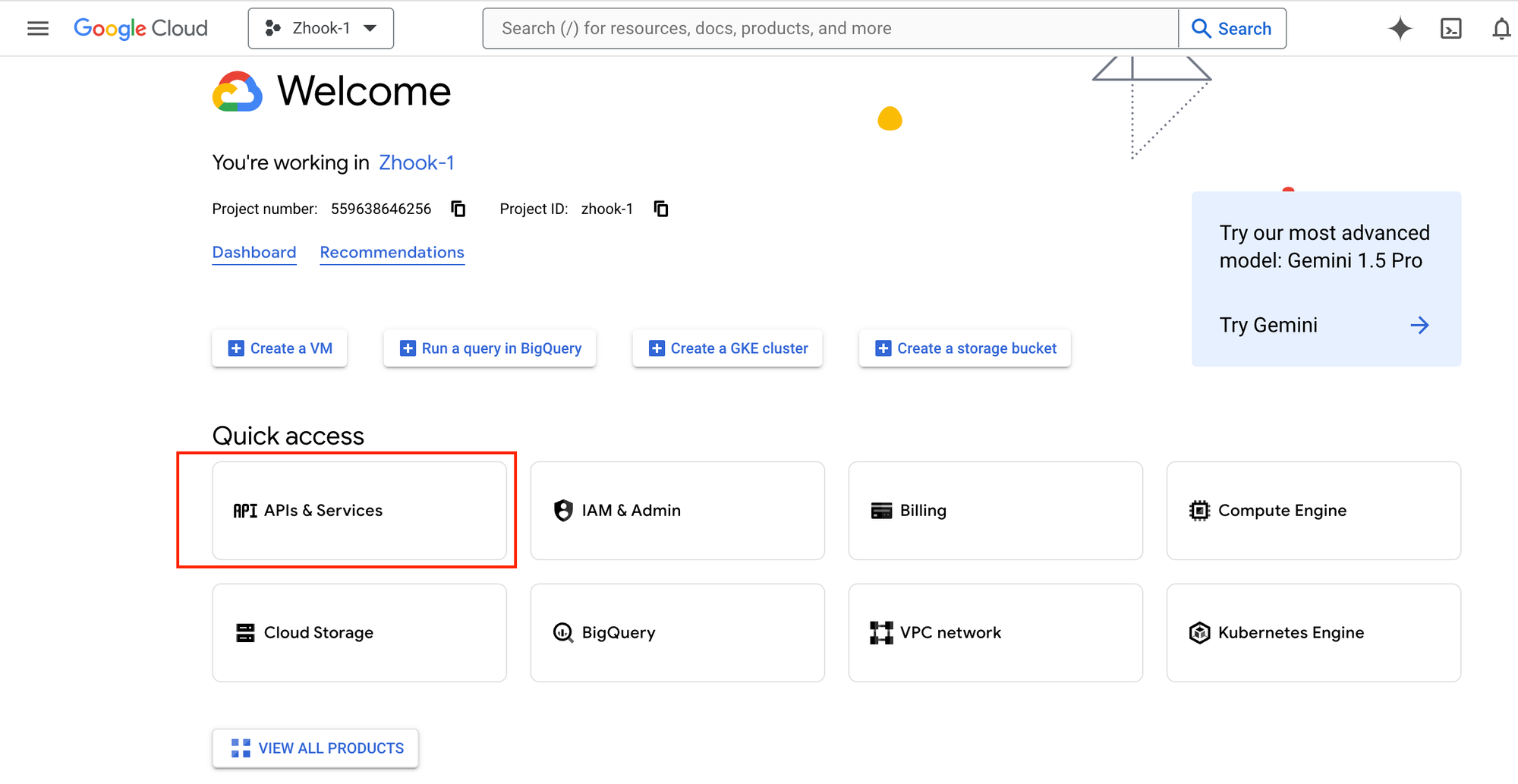Follow the Zhook-1 project link

[x=416, y=163]
